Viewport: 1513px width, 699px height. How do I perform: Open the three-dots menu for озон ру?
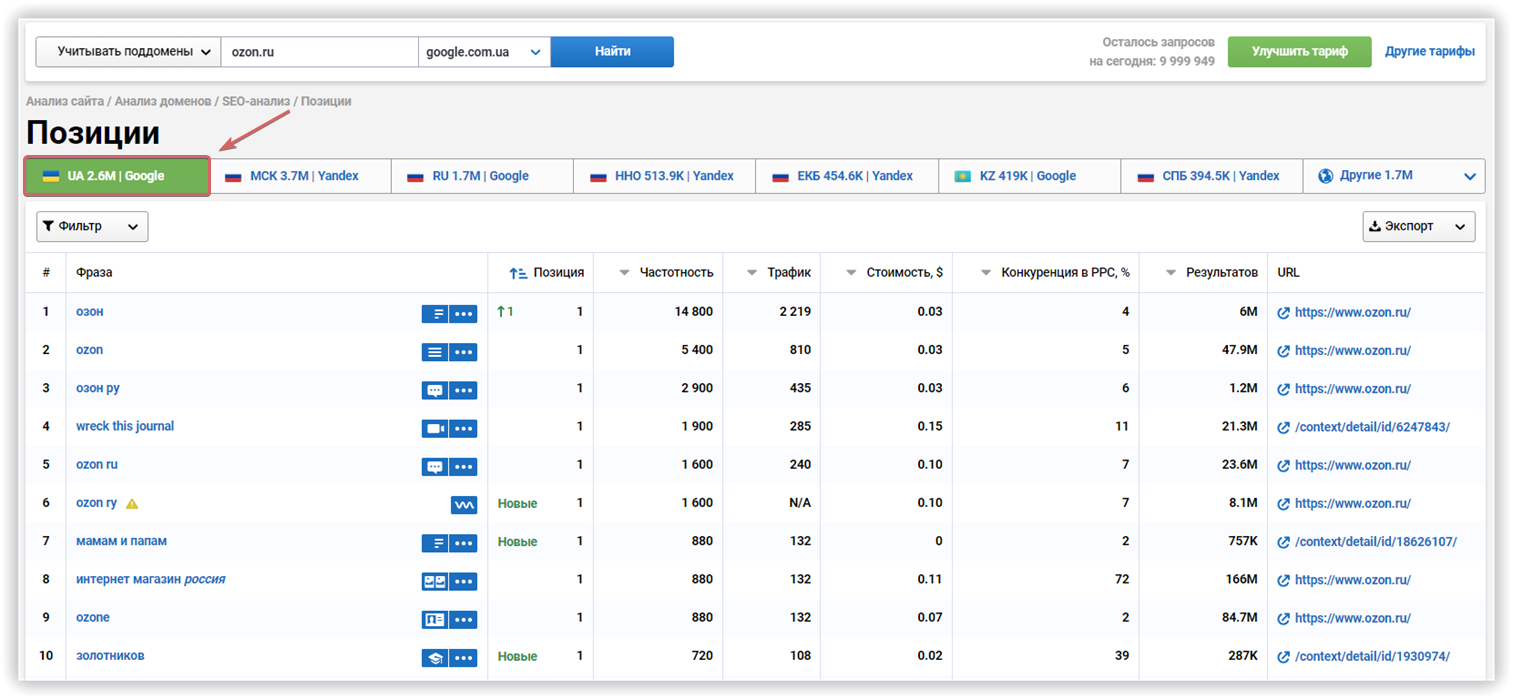coord(463,390)
